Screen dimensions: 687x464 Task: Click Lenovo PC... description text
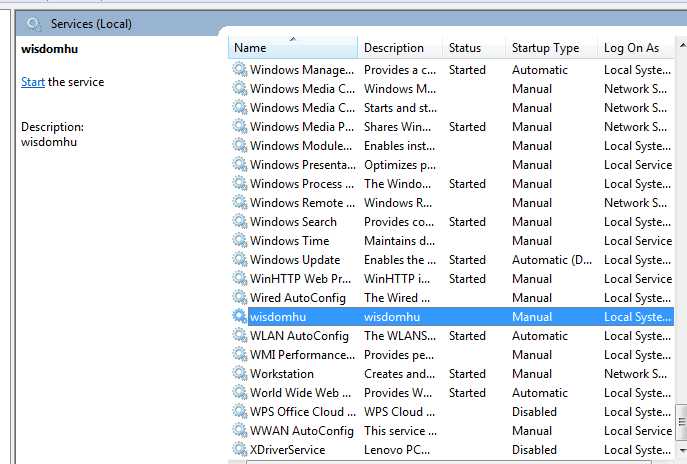pos(397,450)
